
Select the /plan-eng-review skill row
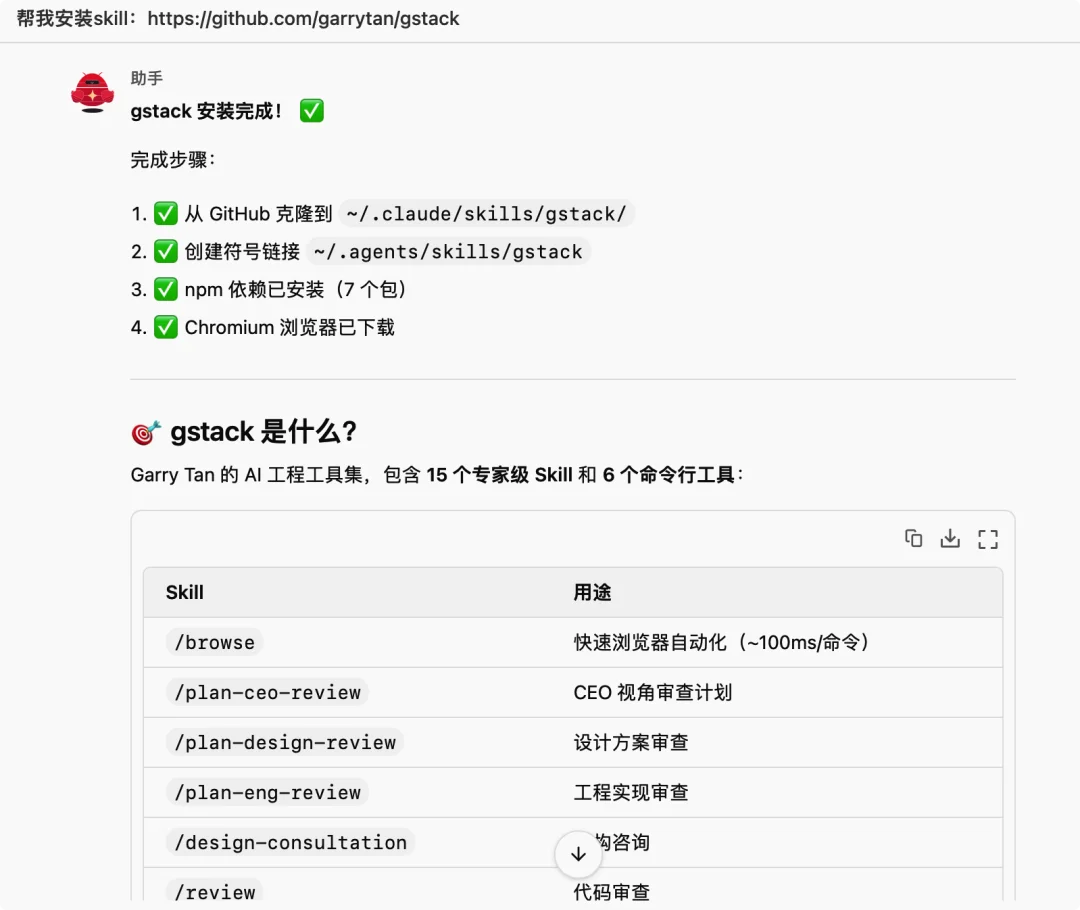tap(267, 792)
